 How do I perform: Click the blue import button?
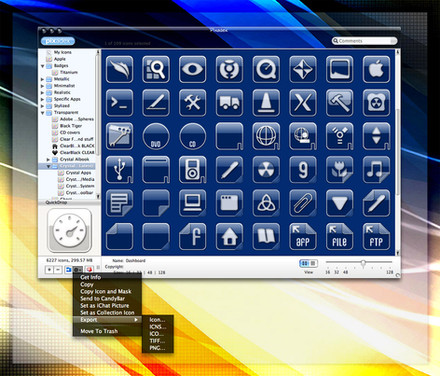pos(68,269)
